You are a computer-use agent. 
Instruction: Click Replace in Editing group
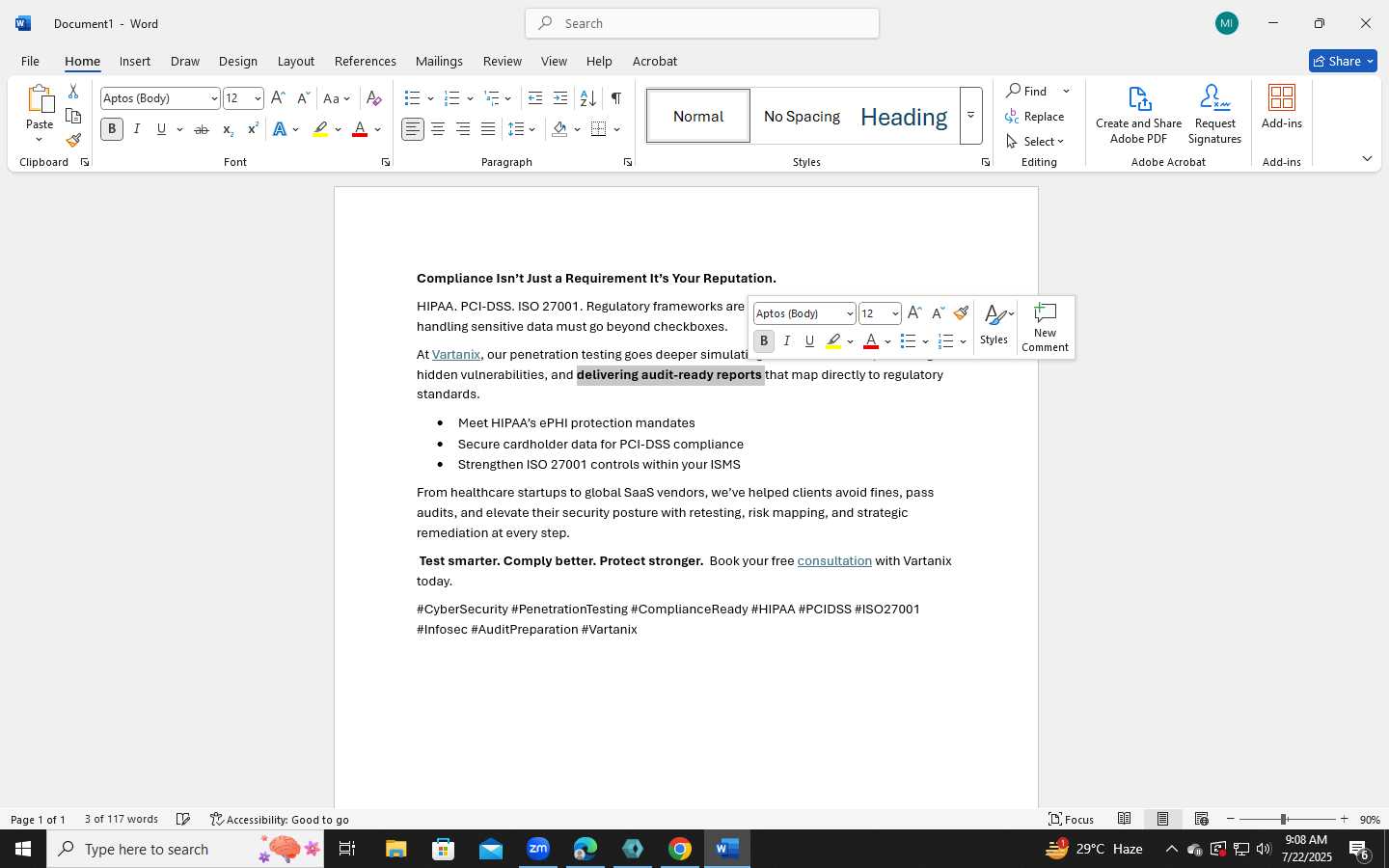[1035, 117]
